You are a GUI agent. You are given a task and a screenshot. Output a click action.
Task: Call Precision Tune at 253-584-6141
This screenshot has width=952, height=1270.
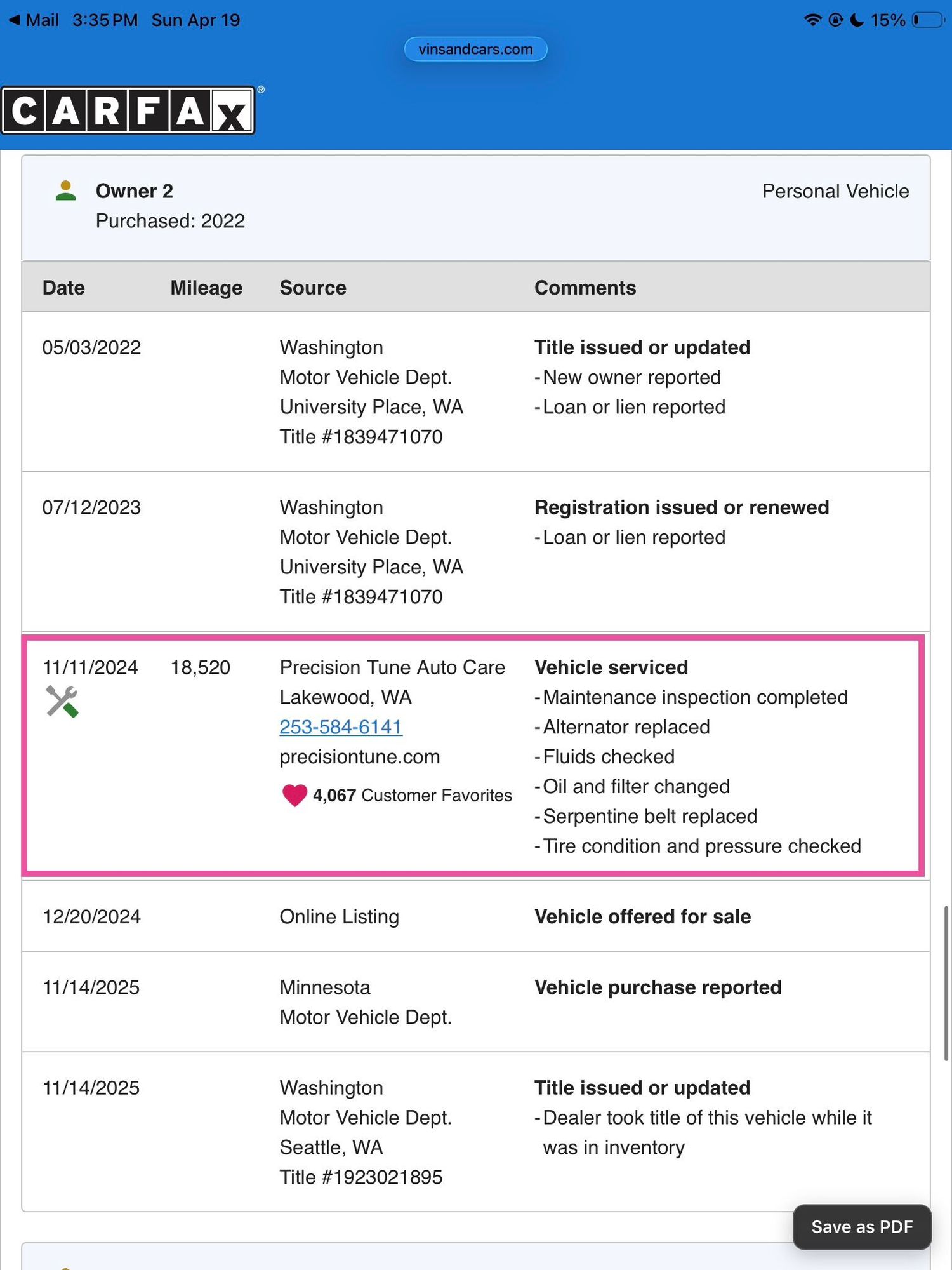[x=341, y=727]
